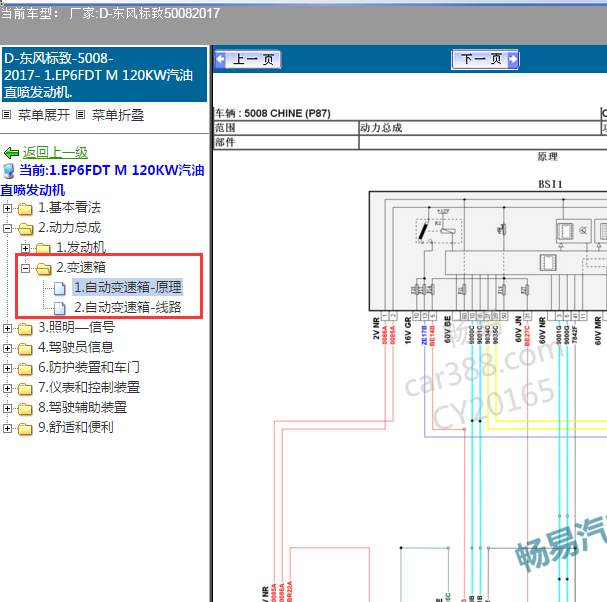Click the blue header D-东风标致-5008-2017
This screenshot has width=607, height=602.
click(x=105, y=75)
